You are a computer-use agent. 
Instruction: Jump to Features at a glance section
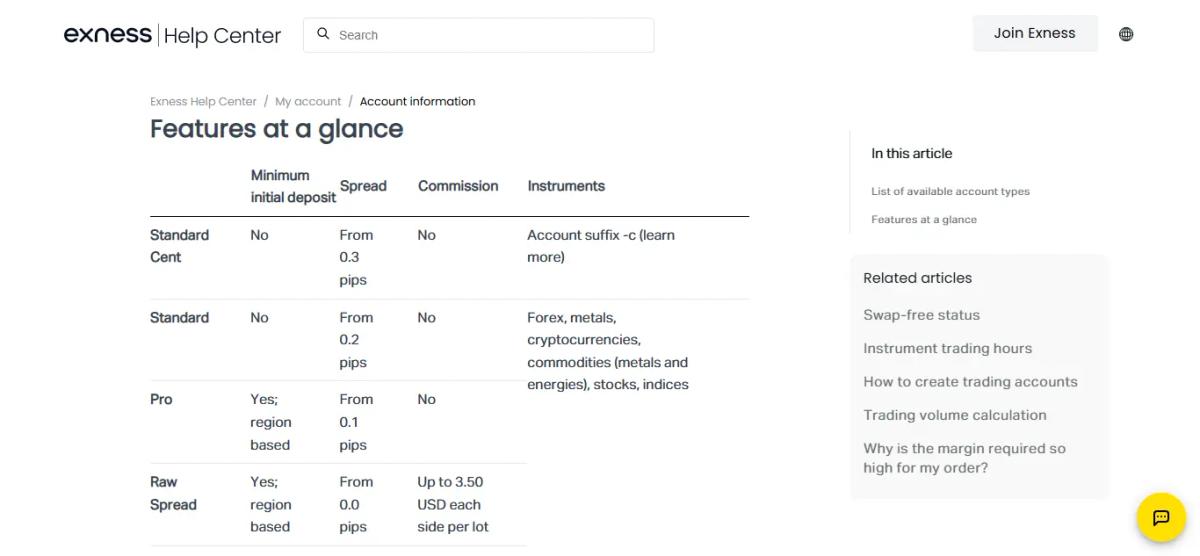(x=924, y=219)
